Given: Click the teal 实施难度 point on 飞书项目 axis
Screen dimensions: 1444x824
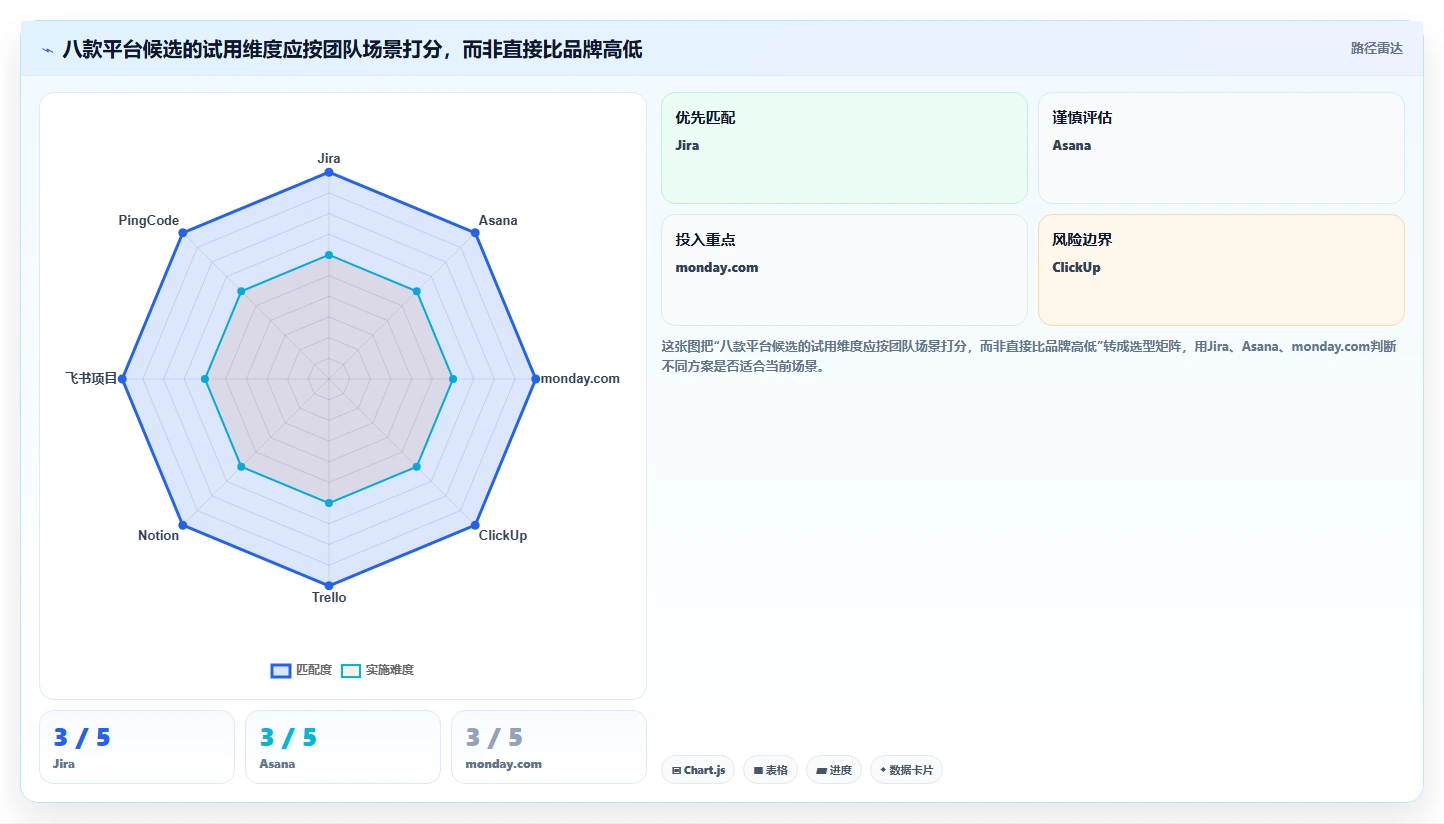Looking at the screenshot, I should pyautogui.click(x=205, y=379).
